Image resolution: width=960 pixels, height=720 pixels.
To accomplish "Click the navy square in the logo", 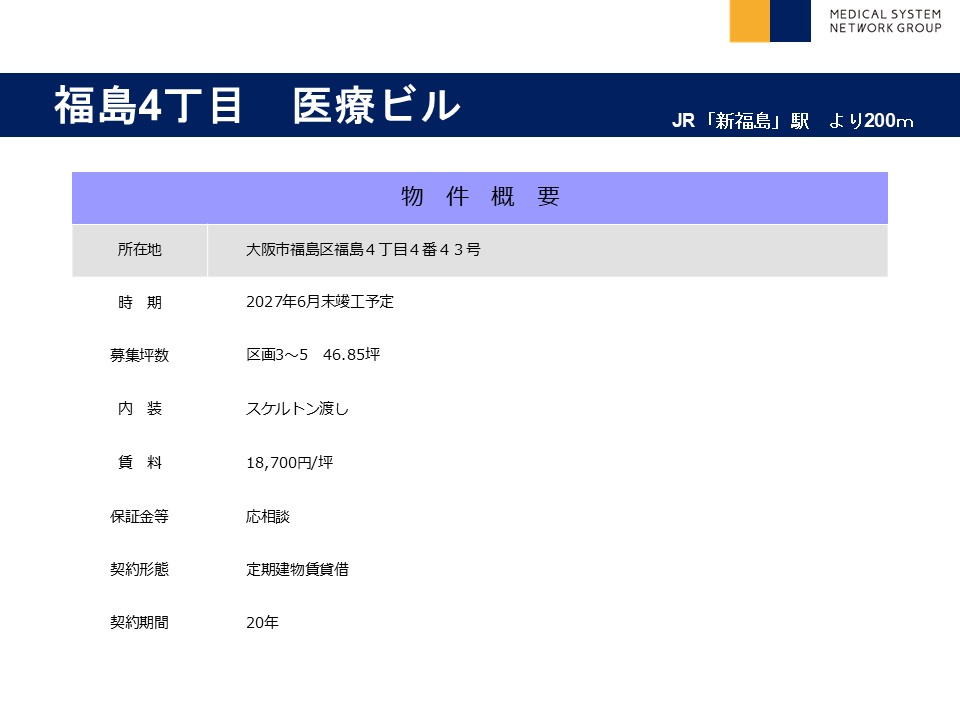I will (x=791, y=21).
